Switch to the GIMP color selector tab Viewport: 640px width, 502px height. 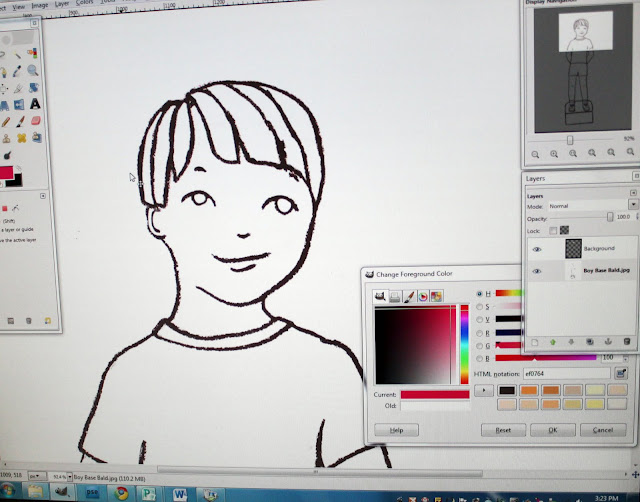click(380, 296)
